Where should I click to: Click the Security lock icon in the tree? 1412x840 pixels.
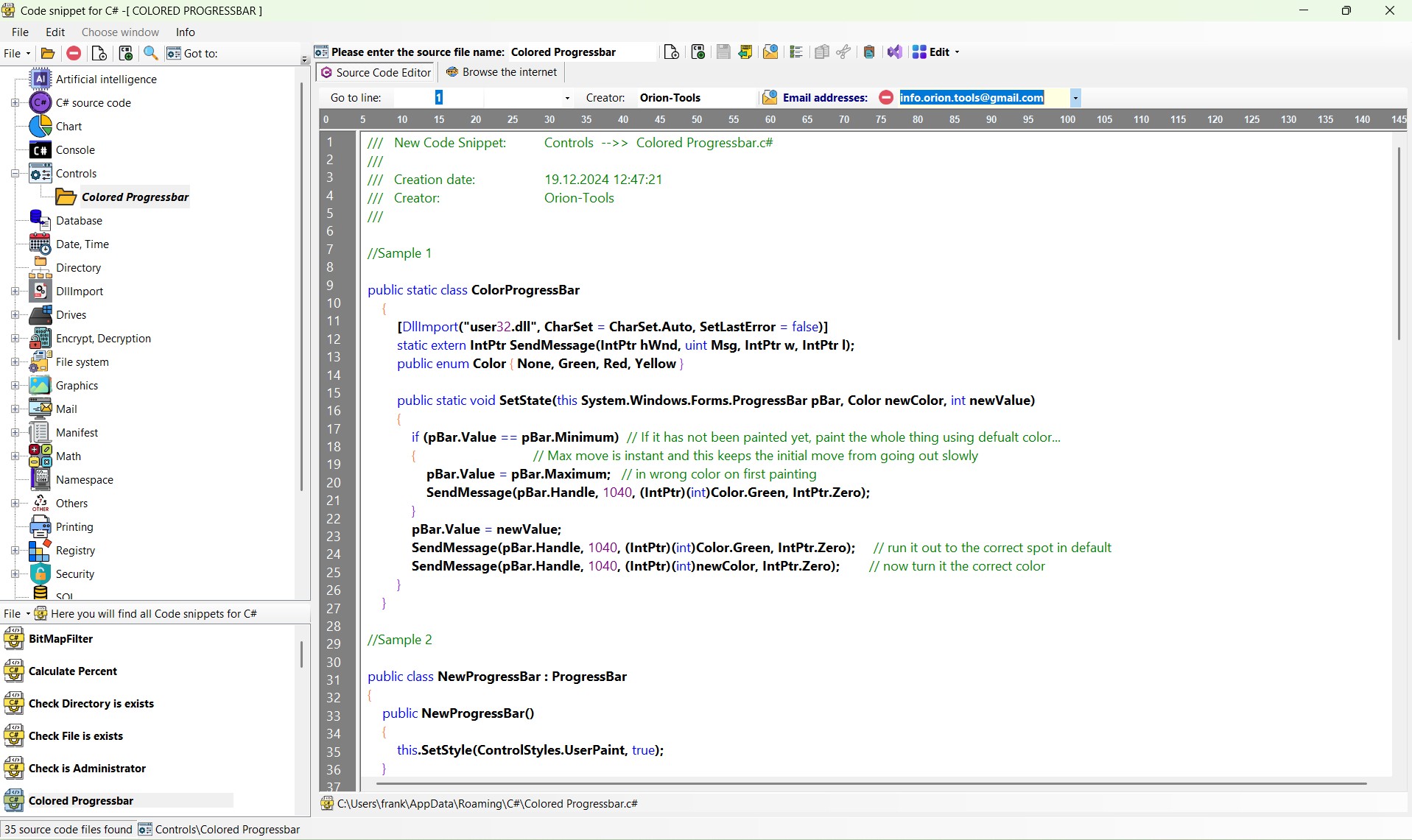(x=40, y=573)
